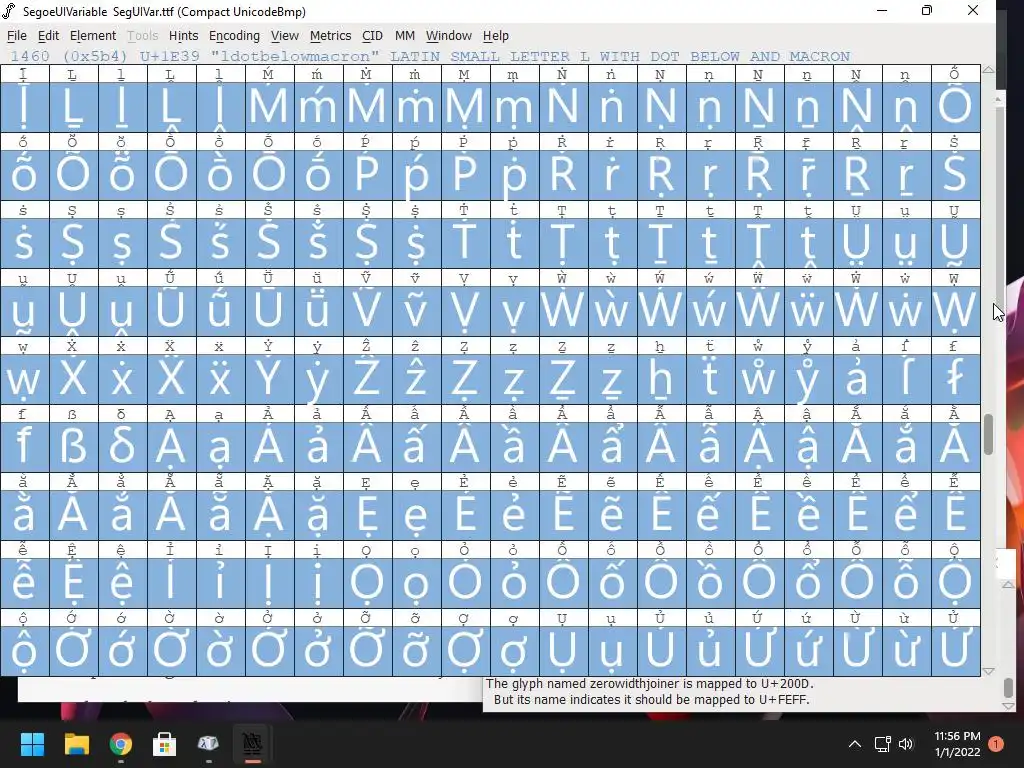Select the capital Y with dot above glyph
This screenshot has width=1024, height=768.
(x=268, y=379)
